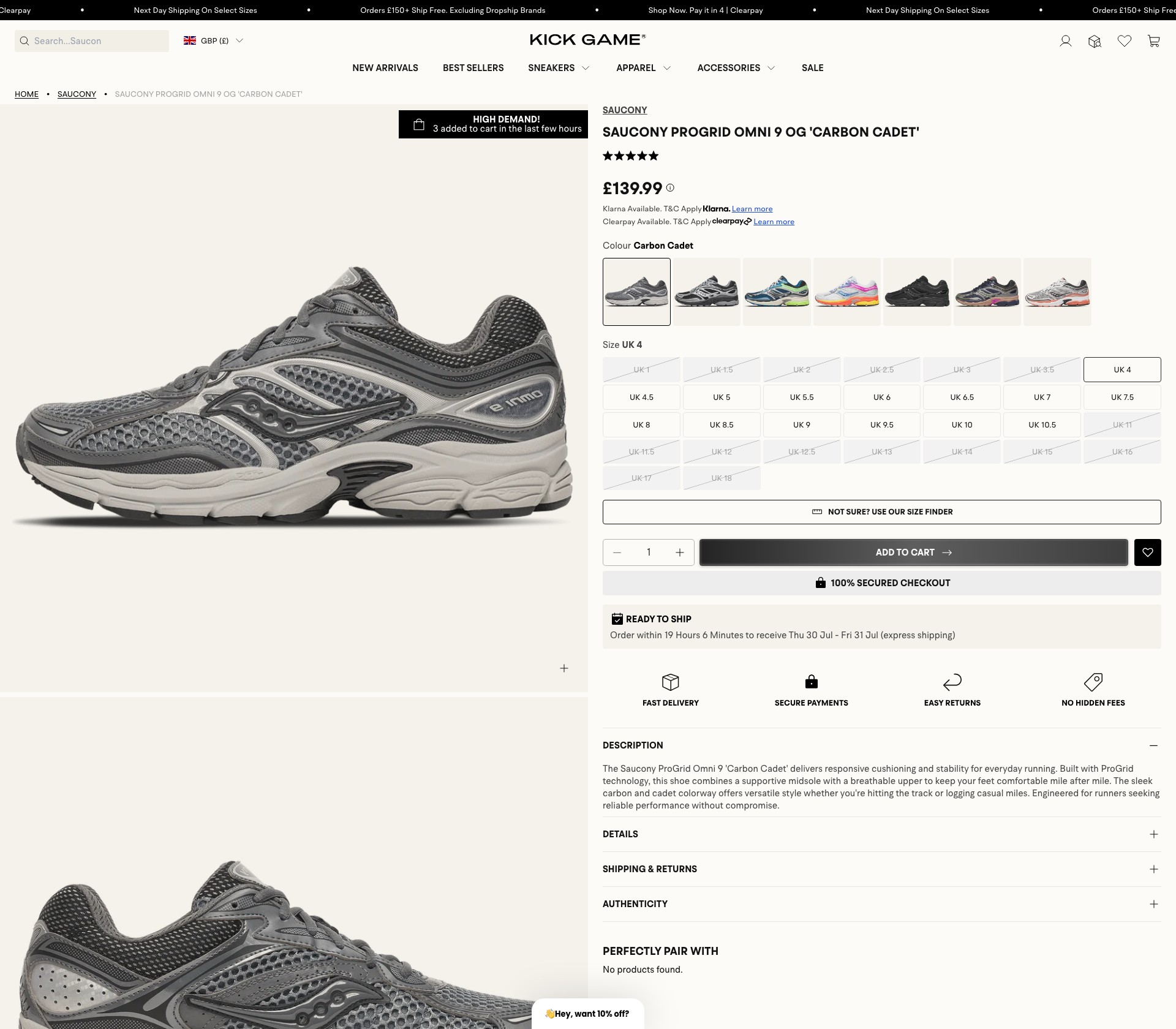Select the Carbon Cadet grey colour swatch
The height and width of the screenshot is (1029, 1176).
tap(636, 292)
